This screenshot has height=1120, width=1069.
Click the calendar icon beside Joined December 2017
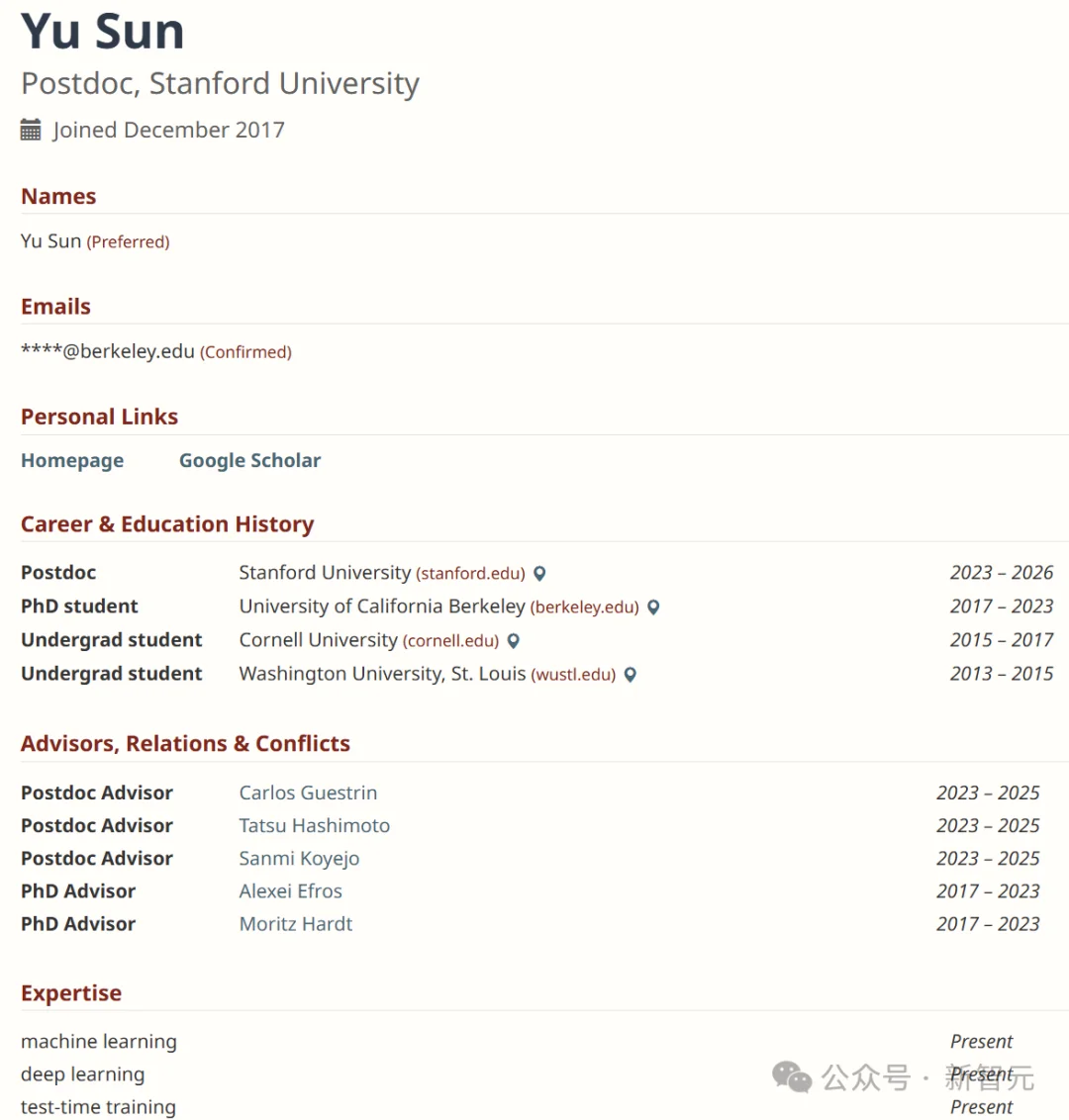[x=31, y=130]
